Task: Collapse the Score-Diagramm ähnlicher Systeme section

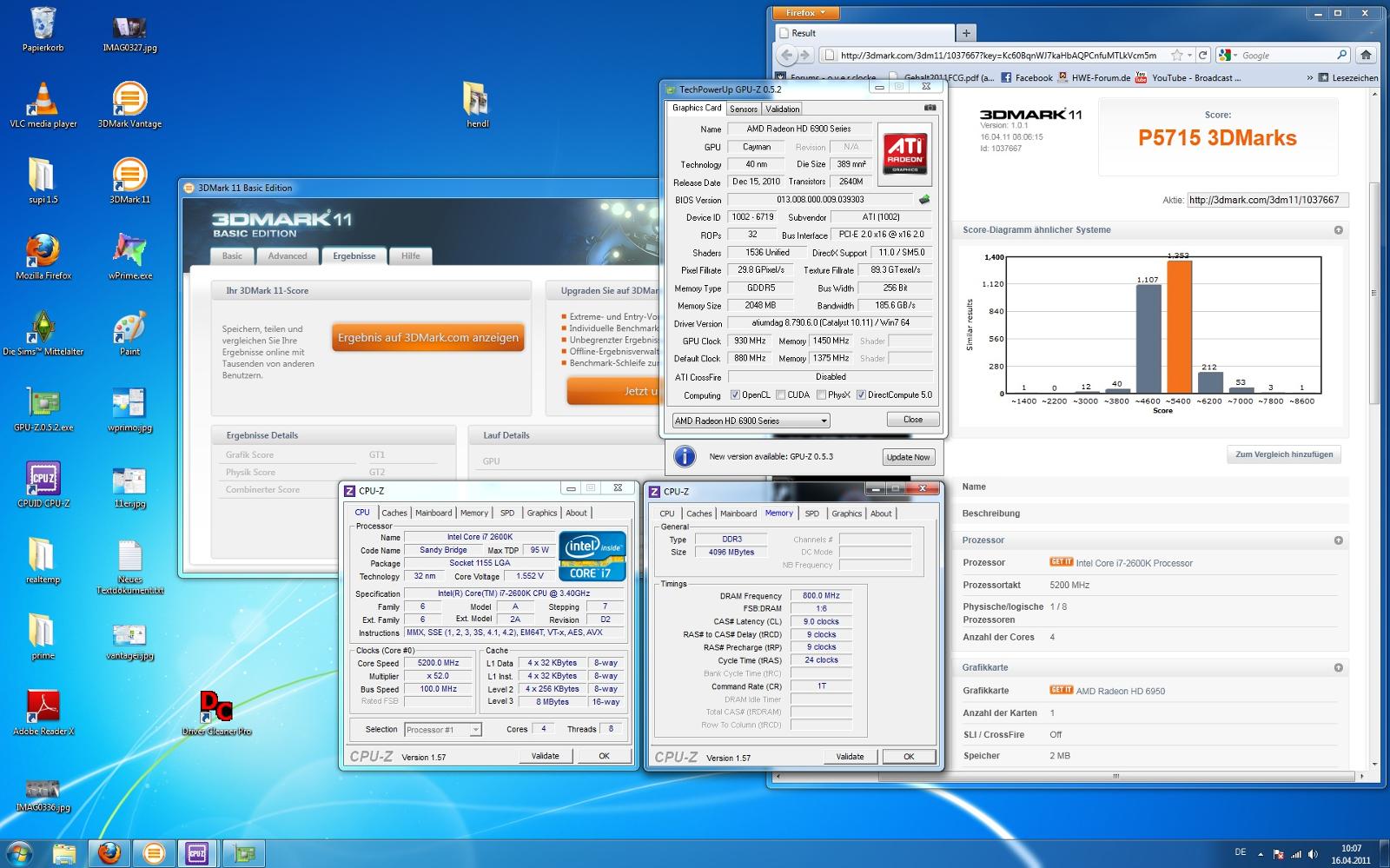Action: (x=1338, y=230)
